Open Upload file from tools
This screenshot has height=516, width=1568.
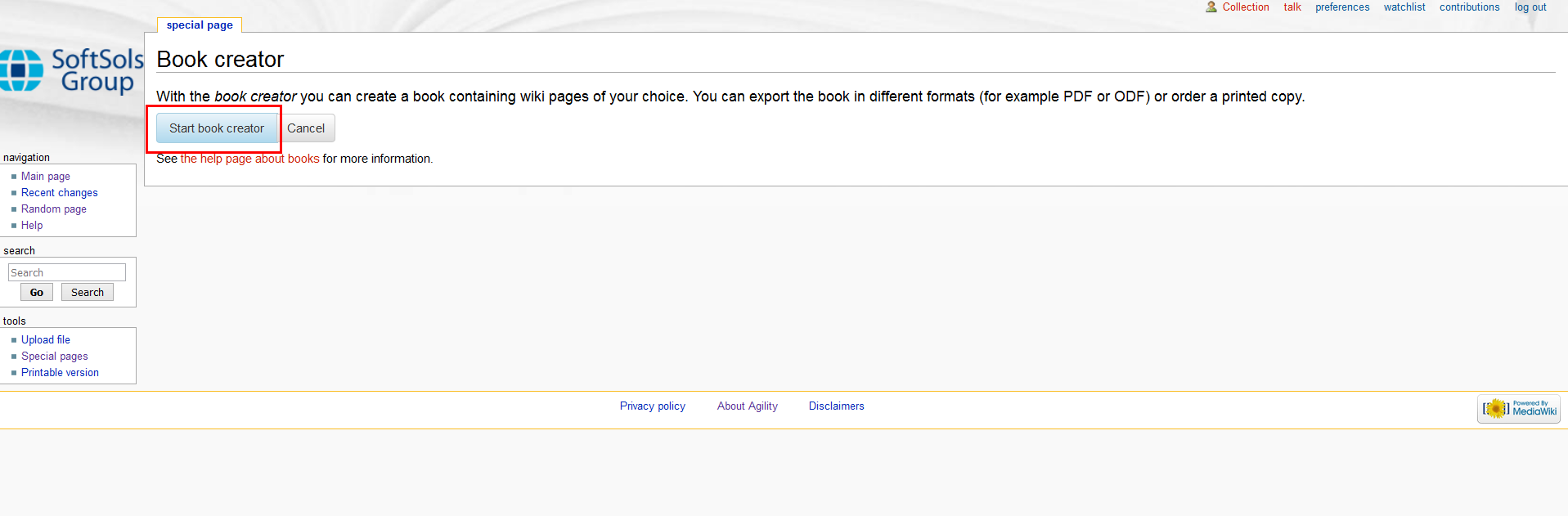(x=46, y=340)
